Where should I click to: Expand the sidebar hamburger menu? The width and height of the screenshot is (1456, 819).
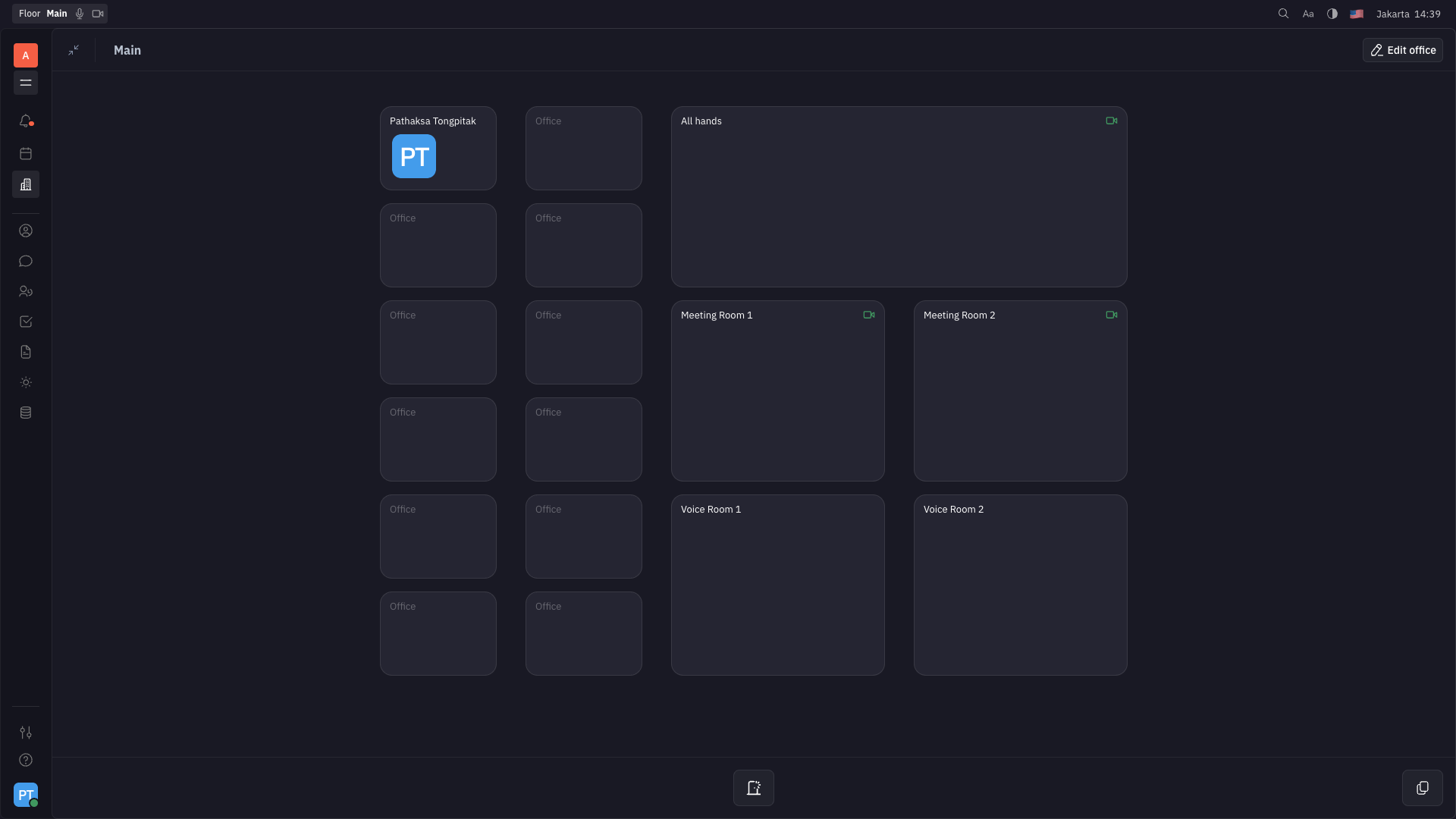click(x=26, y=83)
